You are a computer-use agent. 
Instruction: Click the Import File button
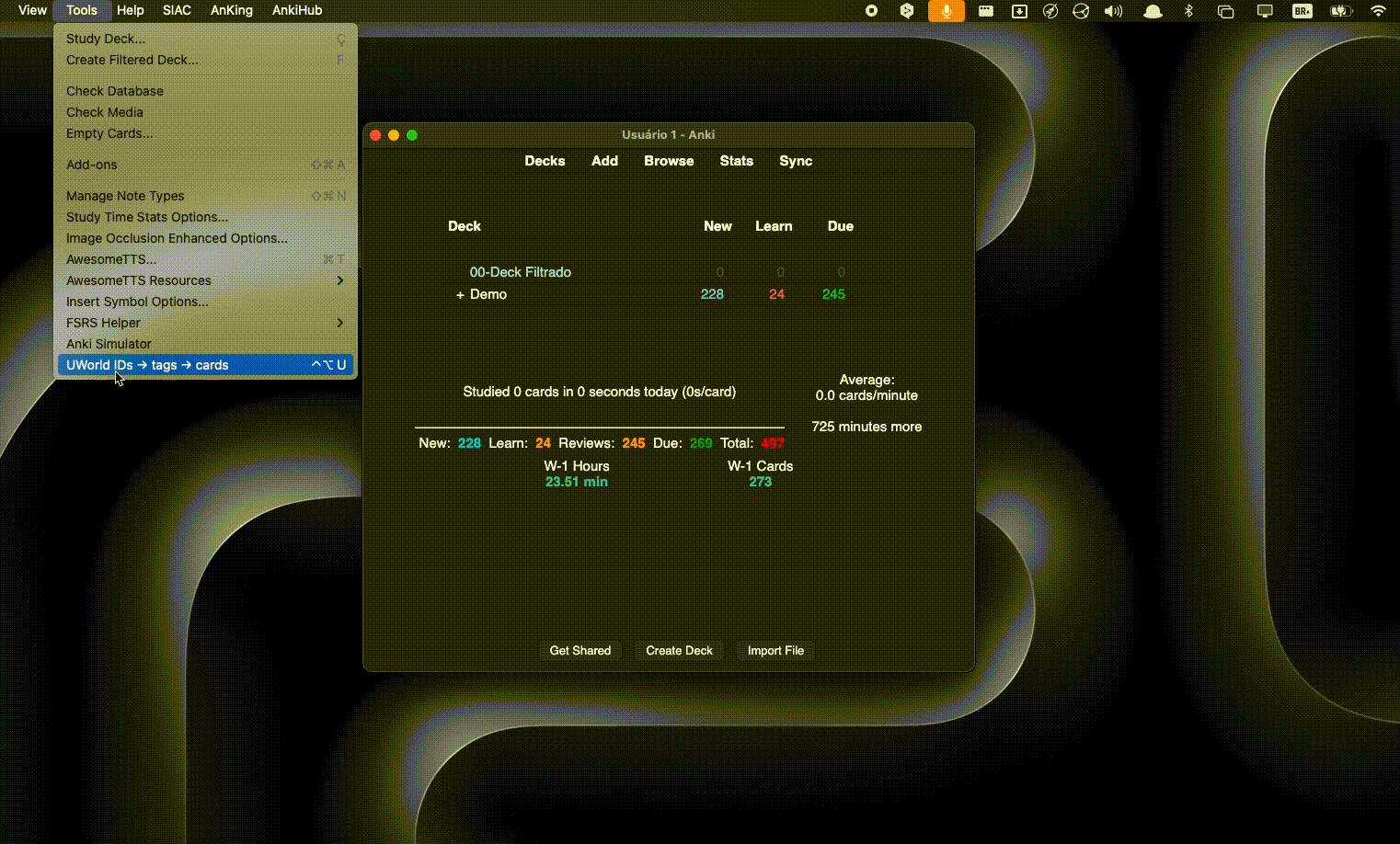coord(775,650)
